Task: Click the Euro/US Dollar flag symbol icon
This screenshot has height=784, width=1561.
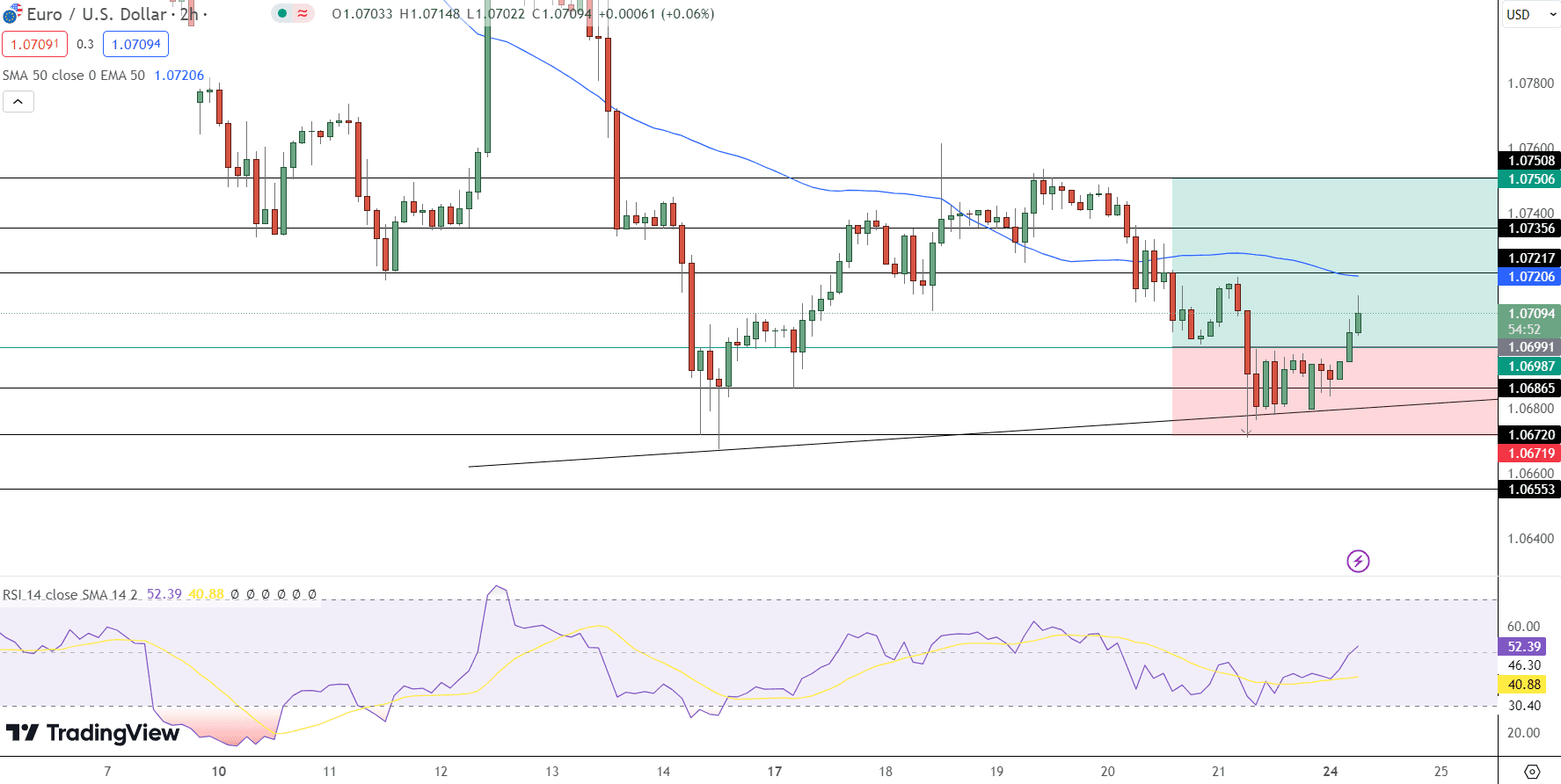Action: point(12,14)
